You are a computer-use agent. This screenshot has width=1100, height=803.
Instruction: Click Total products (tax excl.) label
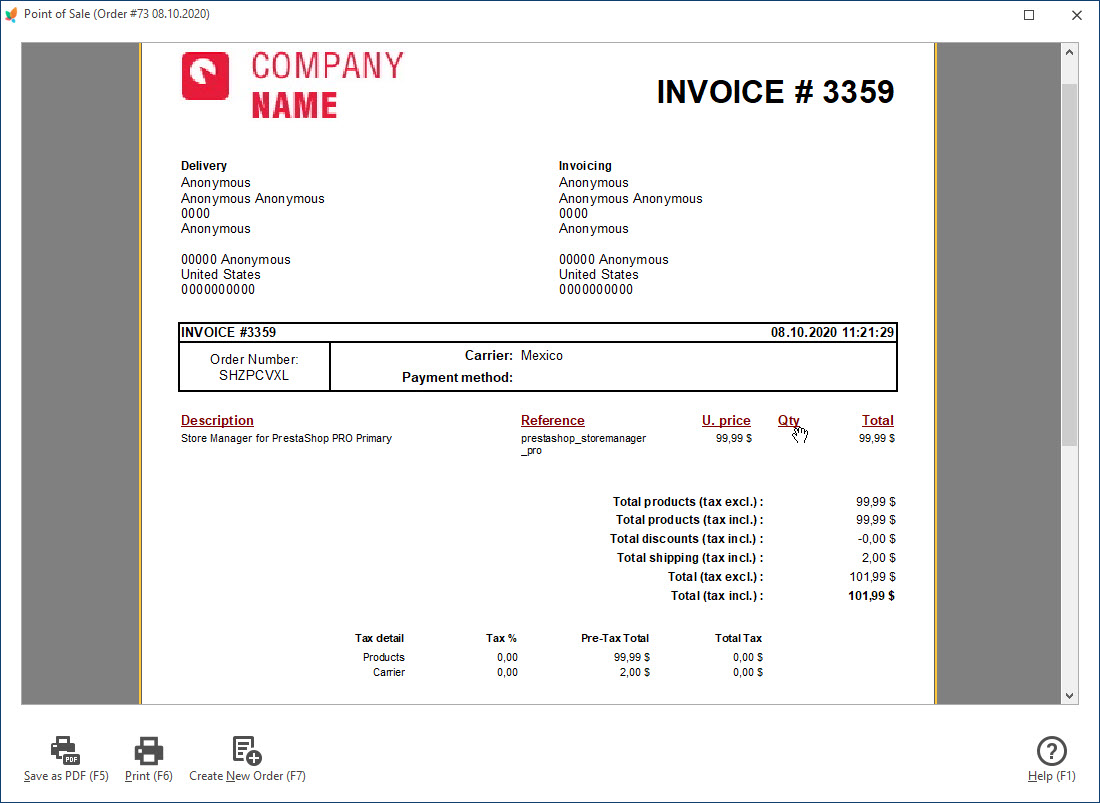tap(688, 501)
